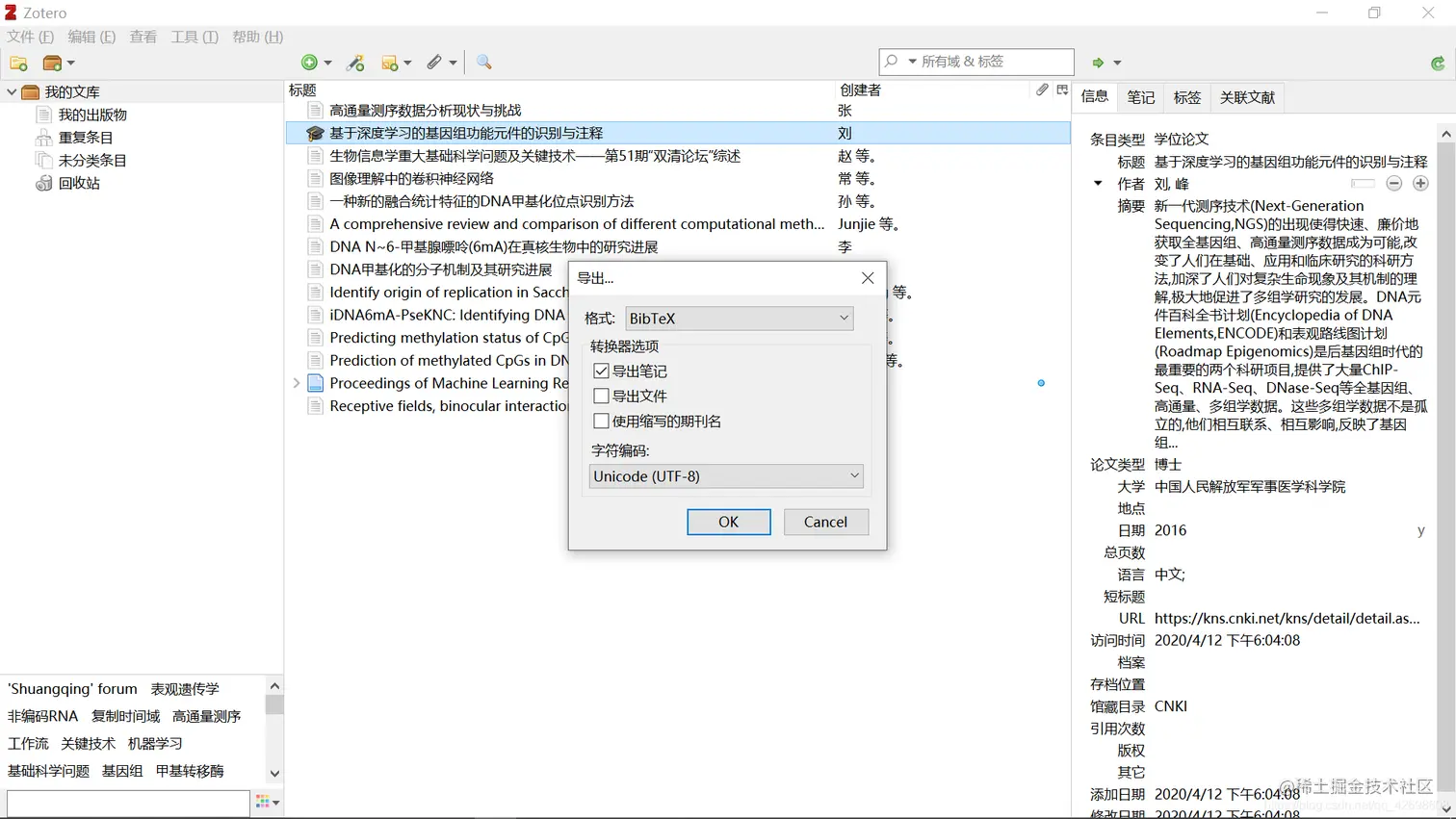Uncheck the 导出笔记 checkbox
This screenshot has width=1456, height=819.
tap(602, 371)
